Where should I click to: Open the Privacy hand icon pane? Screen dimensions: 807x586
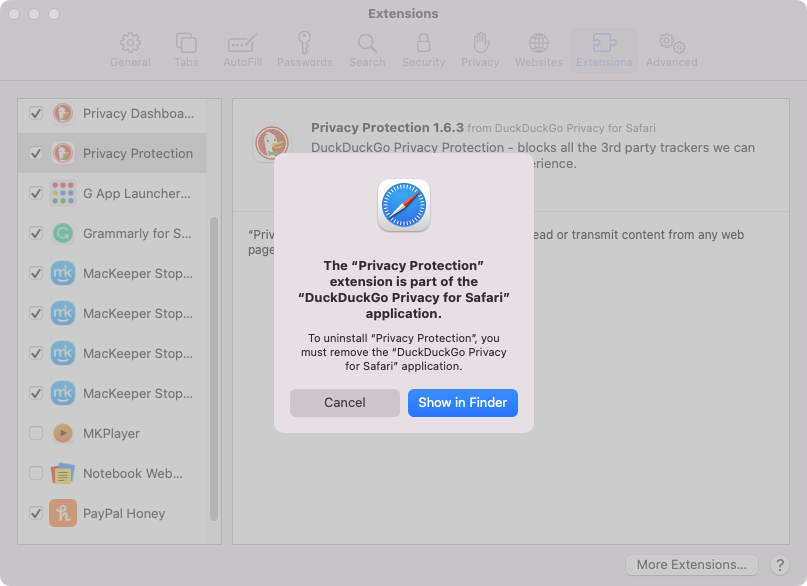click(480, 50)
